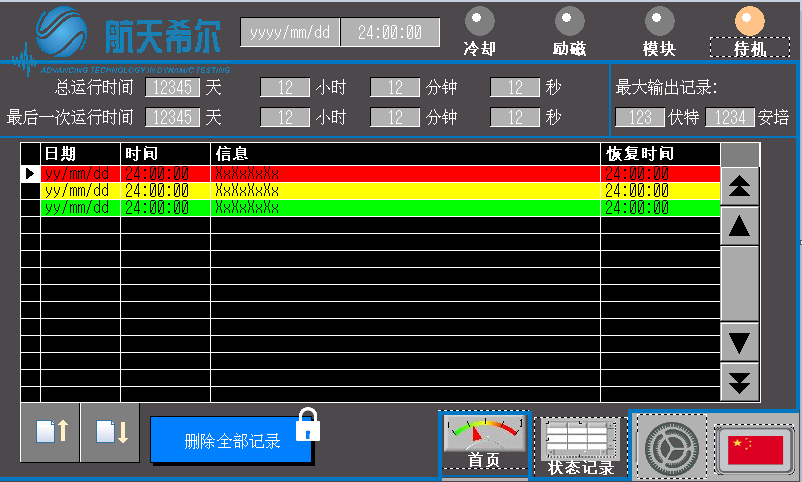Click the scrollbar track between arrows
The width and height of the screenshot is (802, 482).
click(x=740, y=282)
